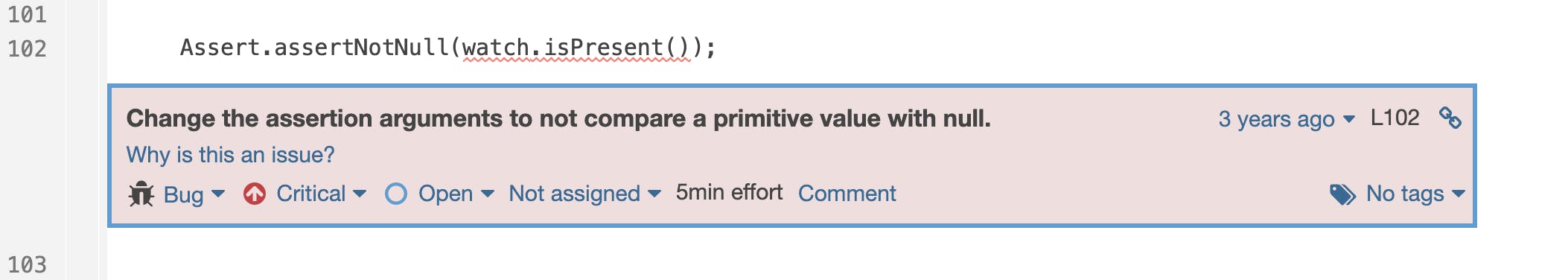Image resolution: width=1568 pixels, height=280 pixels.
Task: Open the Bug type dropdown
Action: pos(194,194)
